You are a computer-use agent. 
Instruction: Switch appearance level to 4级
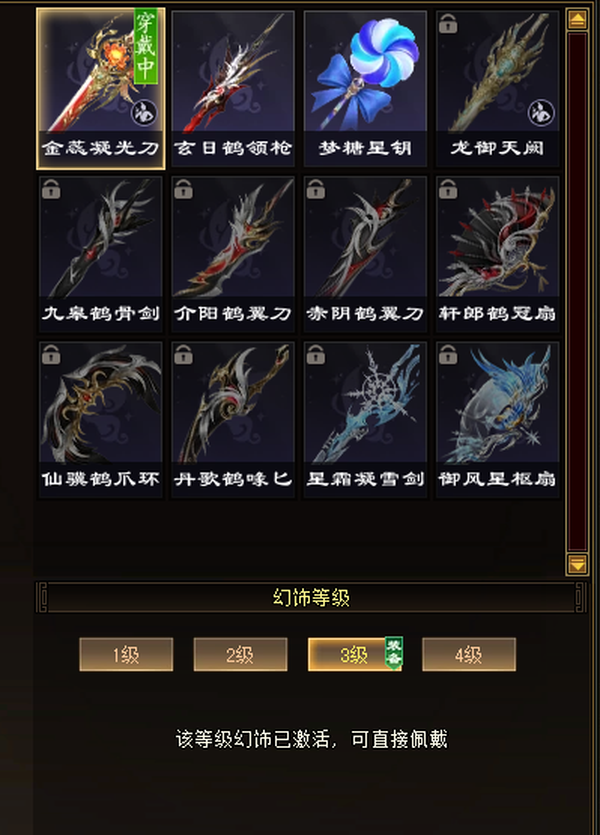coord(469,654)
